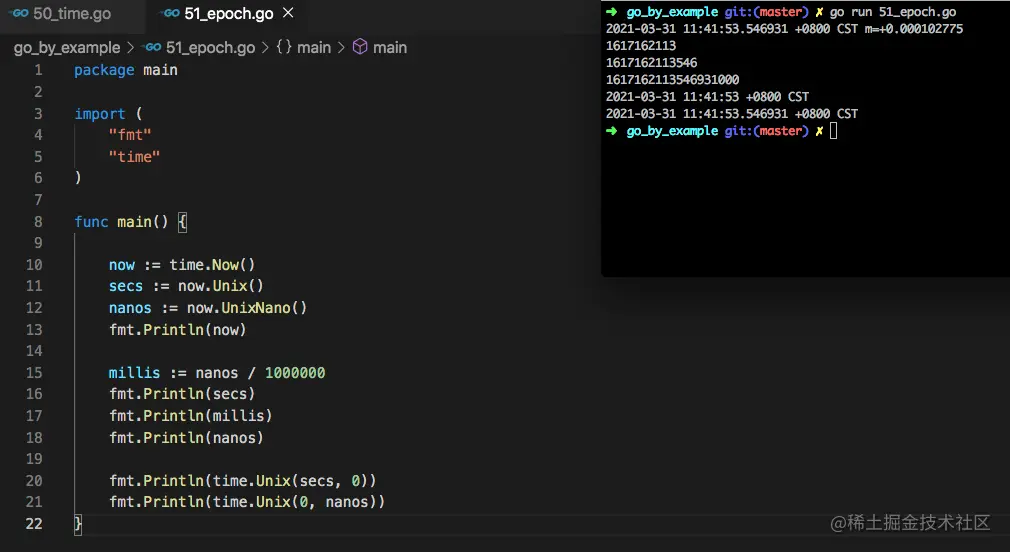1010x552 pixels.
Task: Click the curly braces namespace icon in breadcrumb
Action: pyautogui.click(x=284, y=47)
